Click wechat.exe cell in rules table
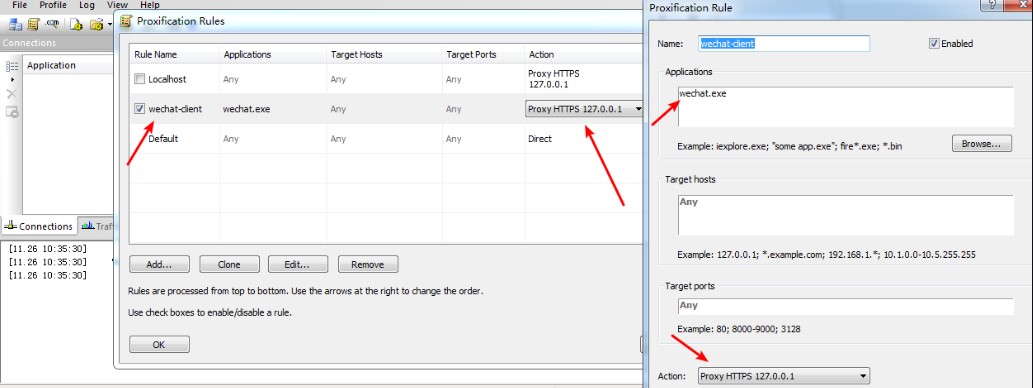This screenshot has height=388, width=1033. [247, 109]
